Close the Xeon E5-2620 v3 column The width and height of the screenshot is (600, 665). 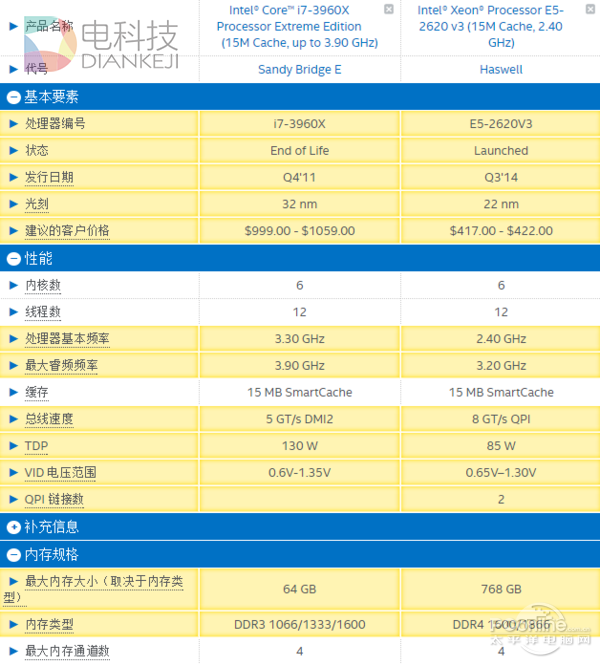click(588, 9)
